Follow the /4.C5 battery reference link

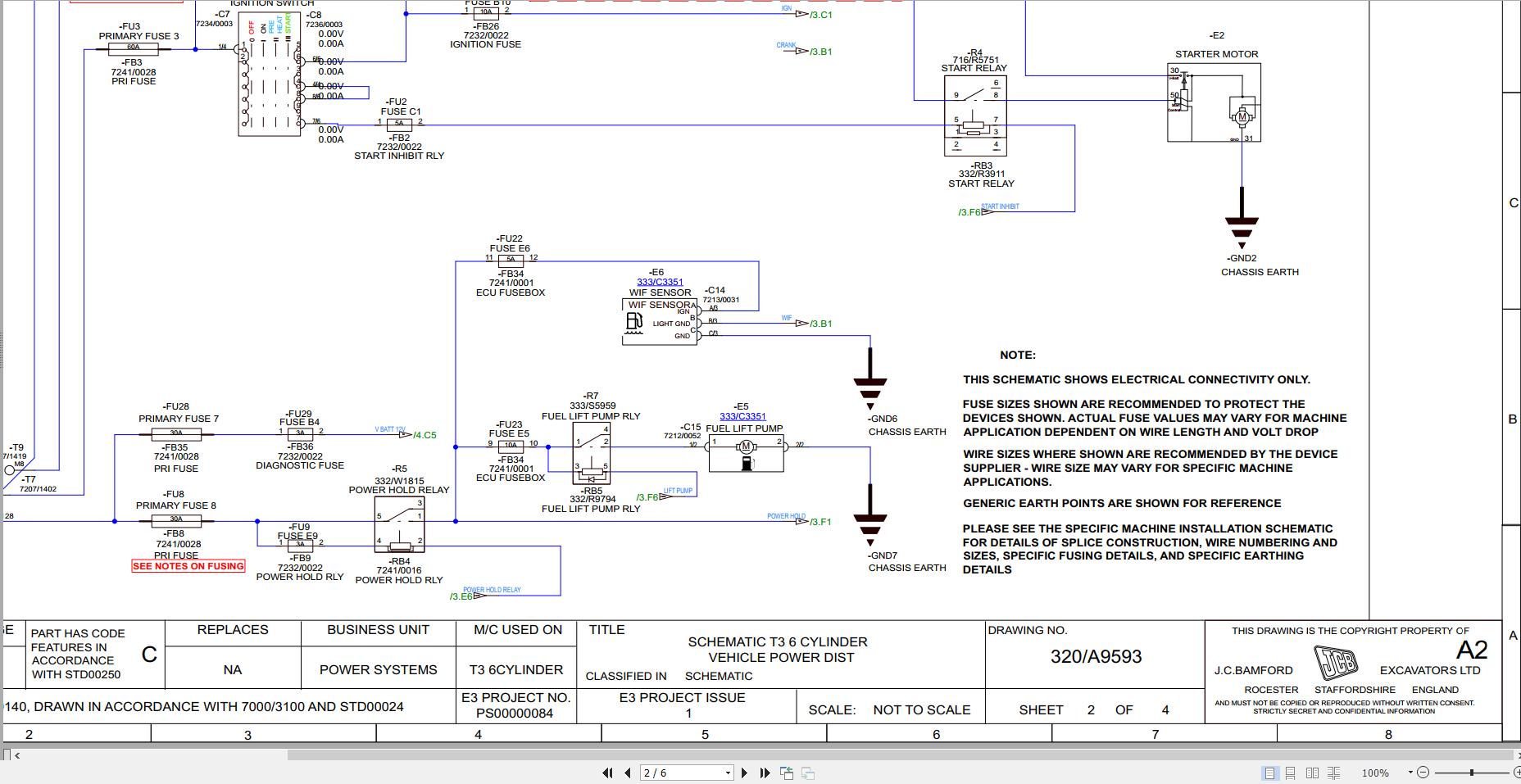click(x=424, y=435)
